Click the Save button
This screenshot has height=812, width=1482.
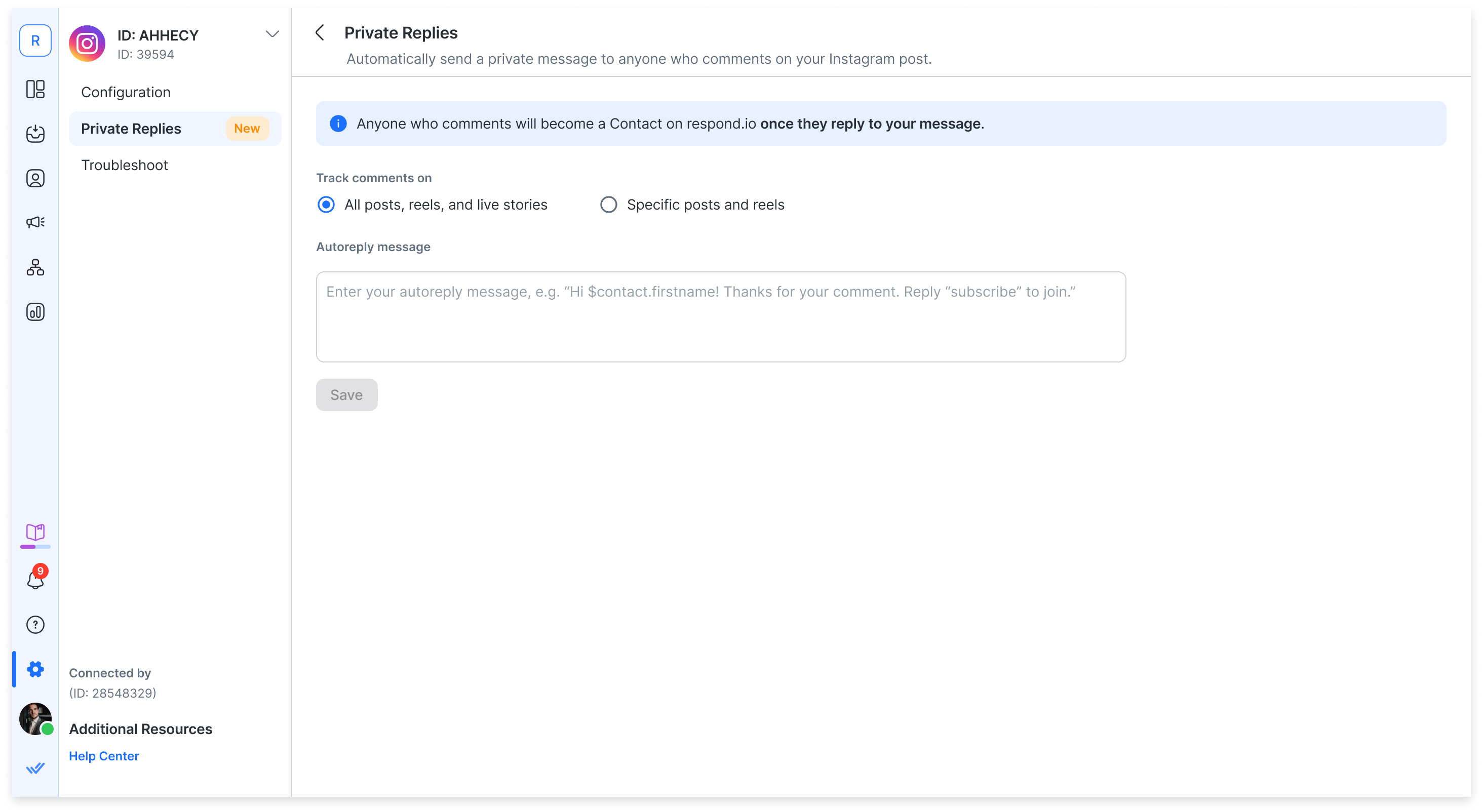[x=346, y=395]
